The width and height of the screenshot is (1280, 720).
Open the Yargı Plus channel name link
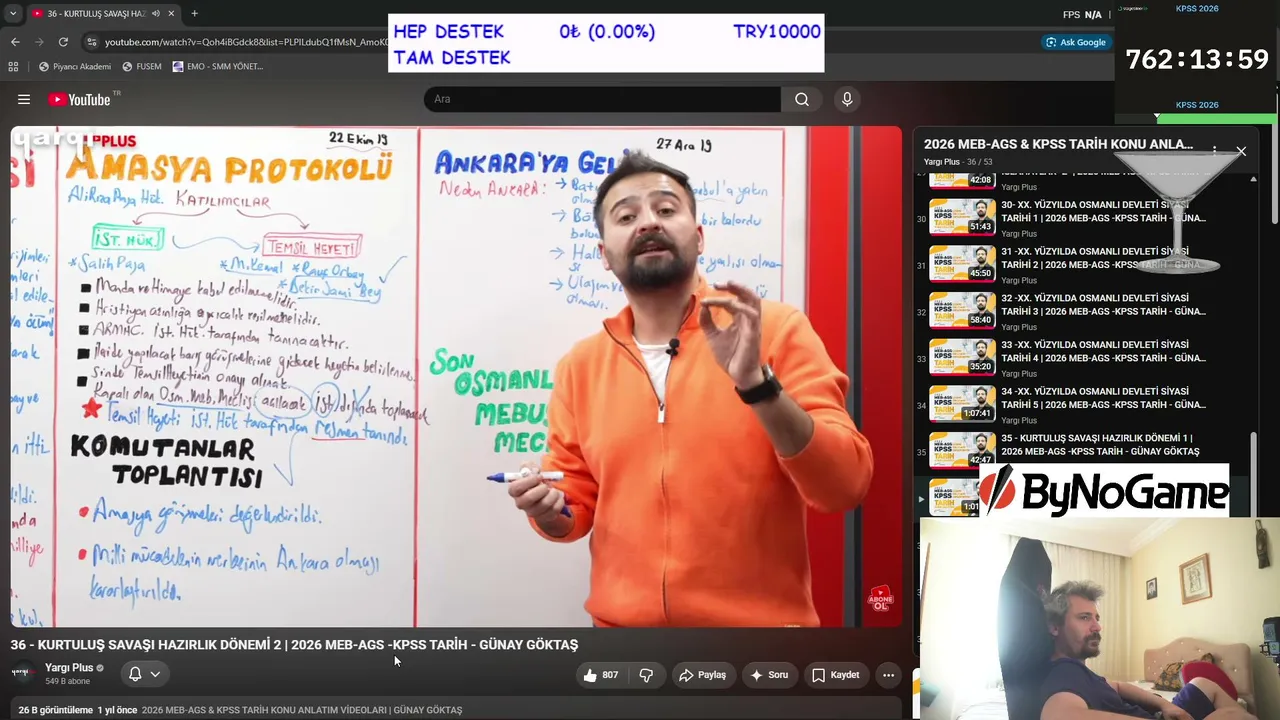[69, 667]
